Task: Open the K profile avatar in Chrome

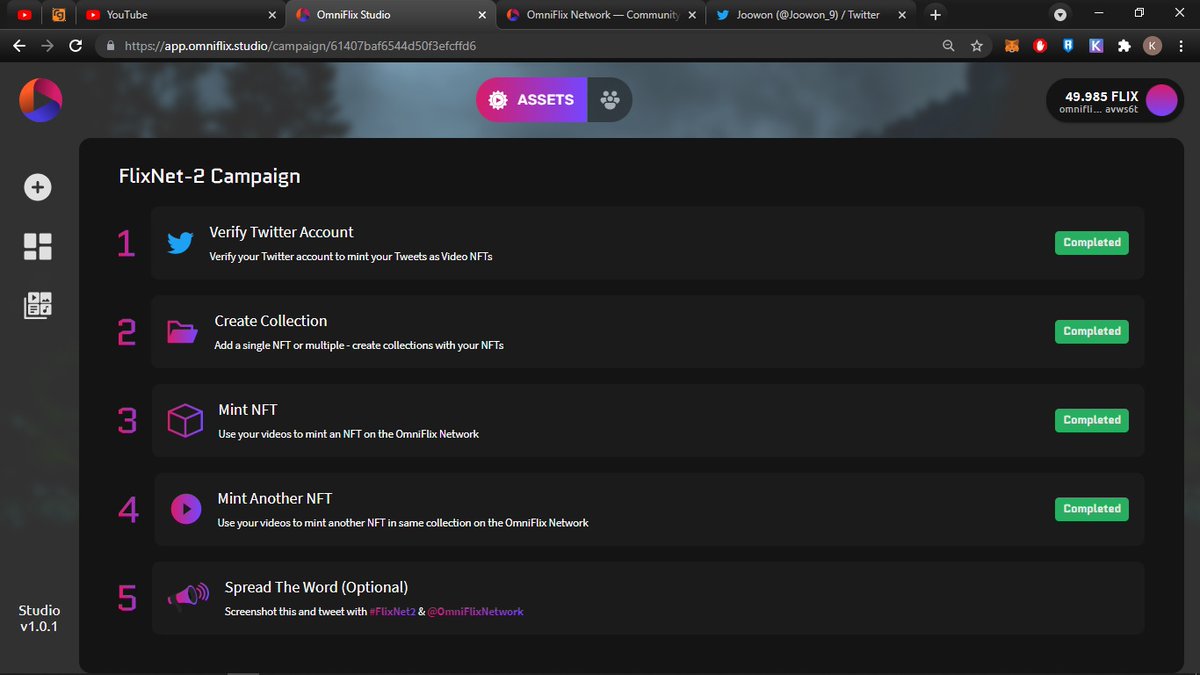Action: tap(1152, 46)
